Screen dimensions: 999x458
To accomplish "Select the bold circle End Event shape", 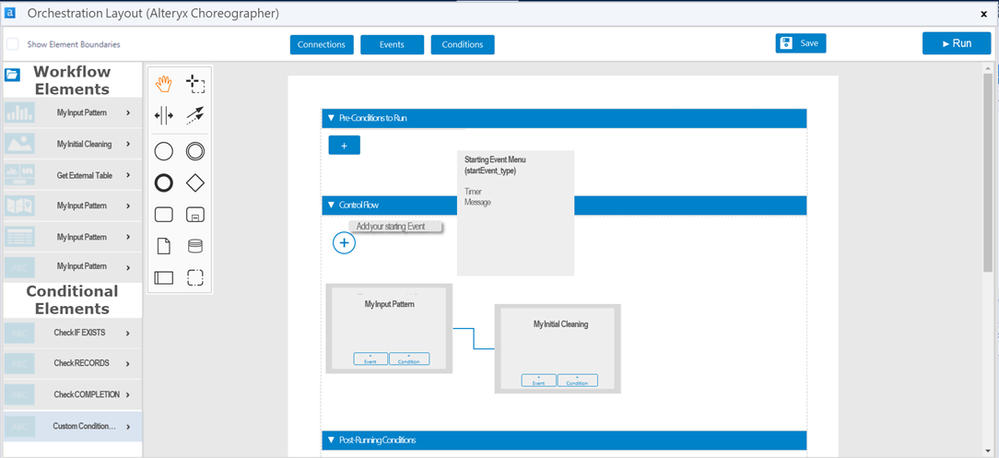I will point(164,183).
